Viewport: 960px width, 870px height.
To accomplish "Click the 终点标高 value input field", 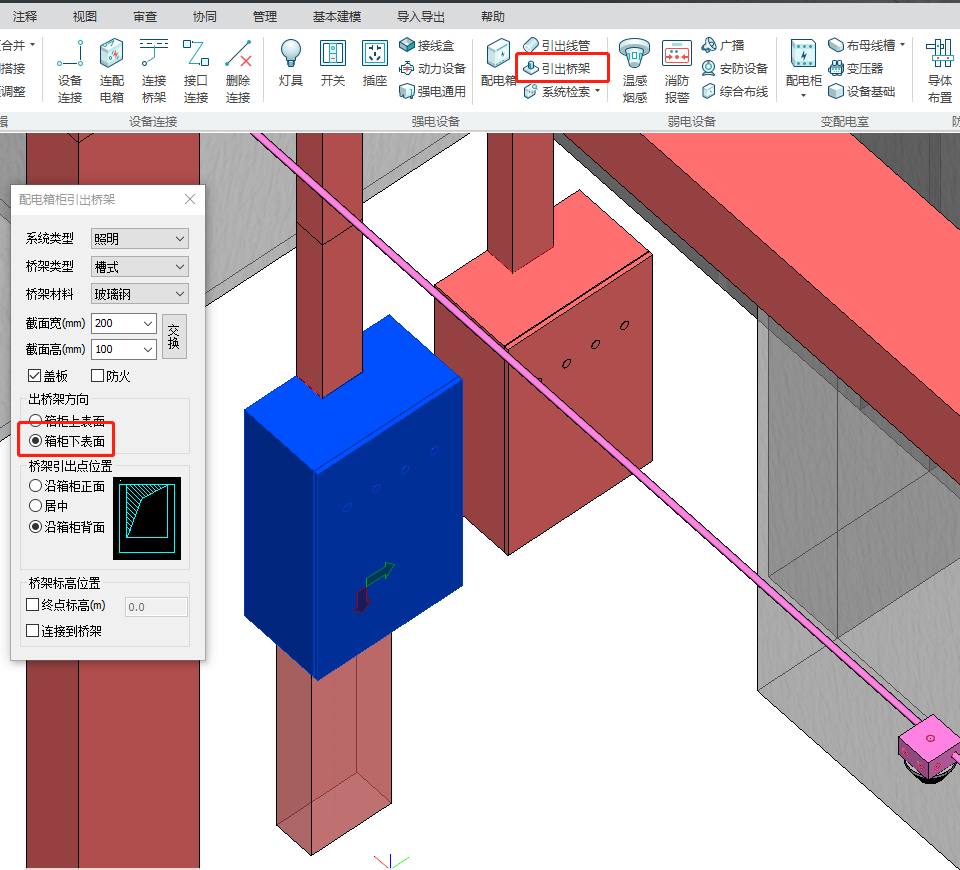I will pos(156,607).
